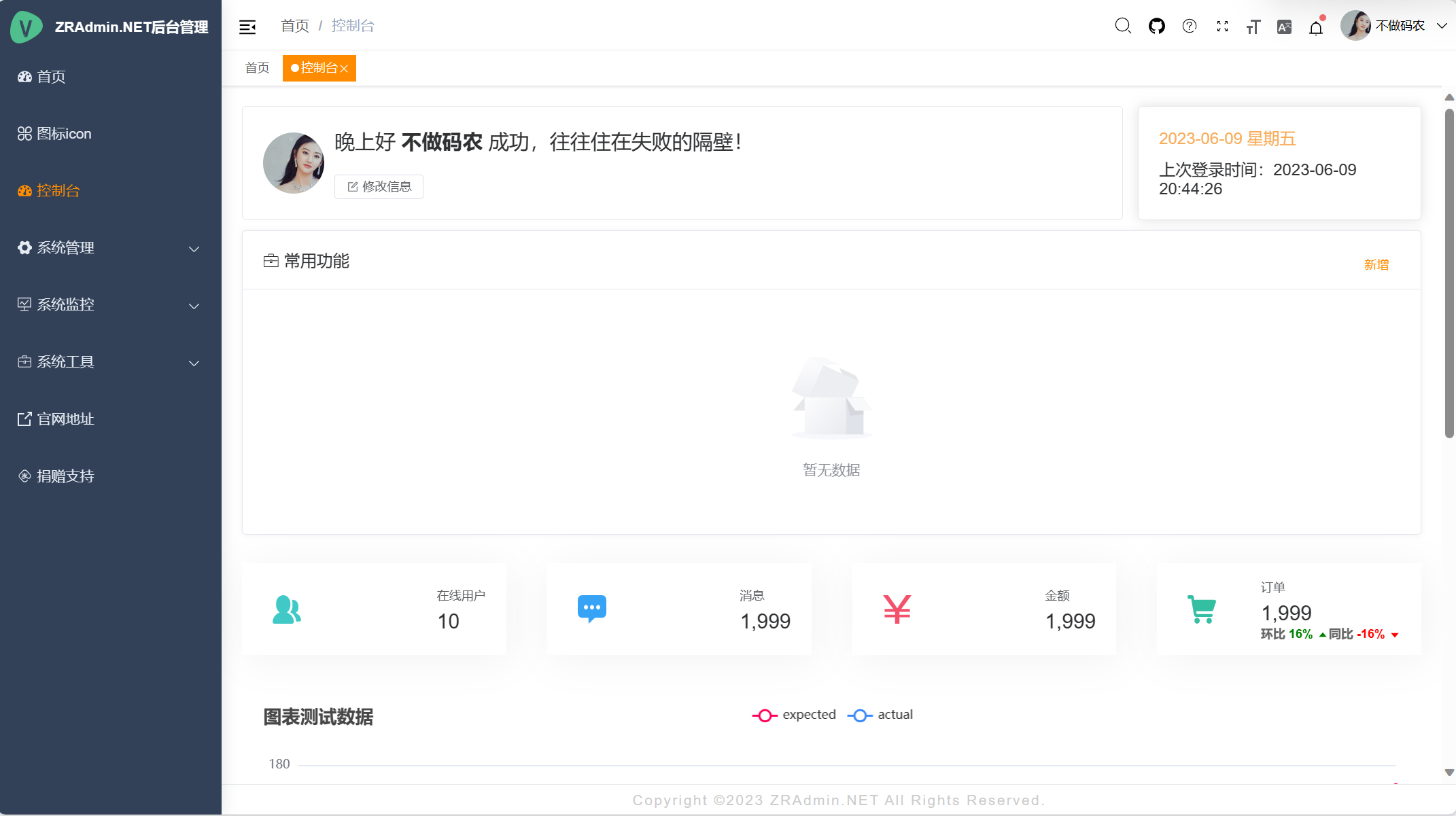1456x816 pixels.
Task: Open the GitHub repository icon
Action: click(1156, 26)
